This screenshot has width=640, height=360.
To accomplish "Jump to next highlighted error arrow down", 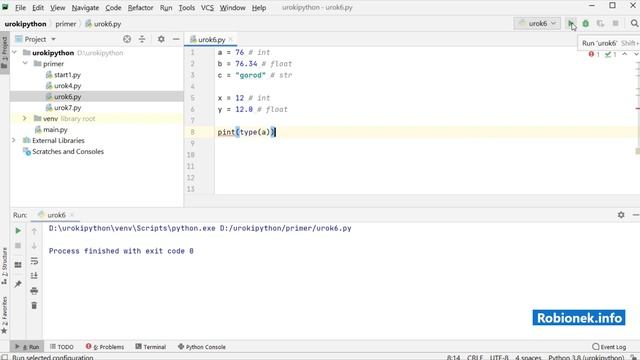I will pyautogui.click(x=636, y=54).
